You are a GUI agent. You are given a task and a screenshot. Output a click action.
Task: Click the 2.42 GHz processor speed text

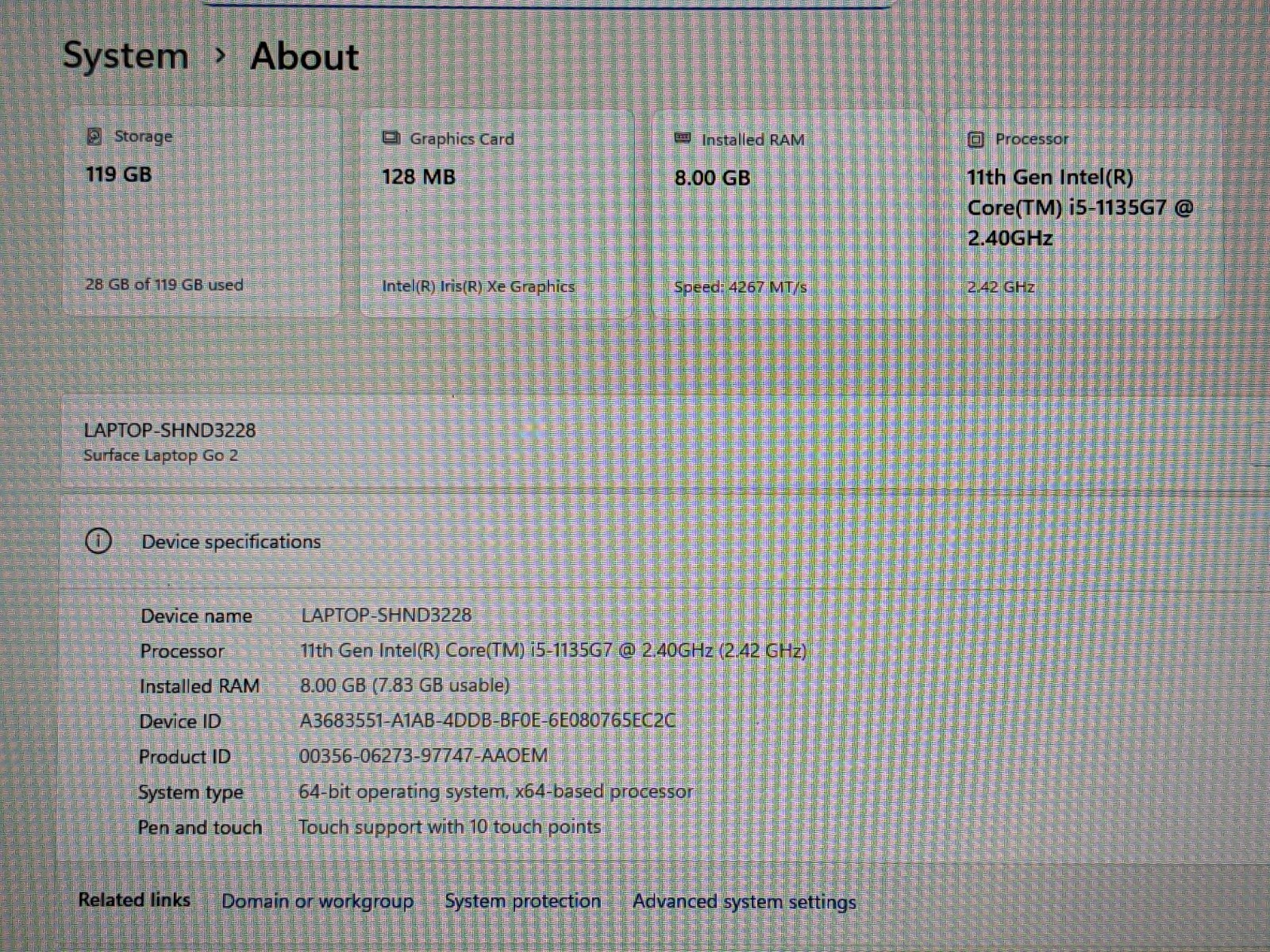[1001, 287]
